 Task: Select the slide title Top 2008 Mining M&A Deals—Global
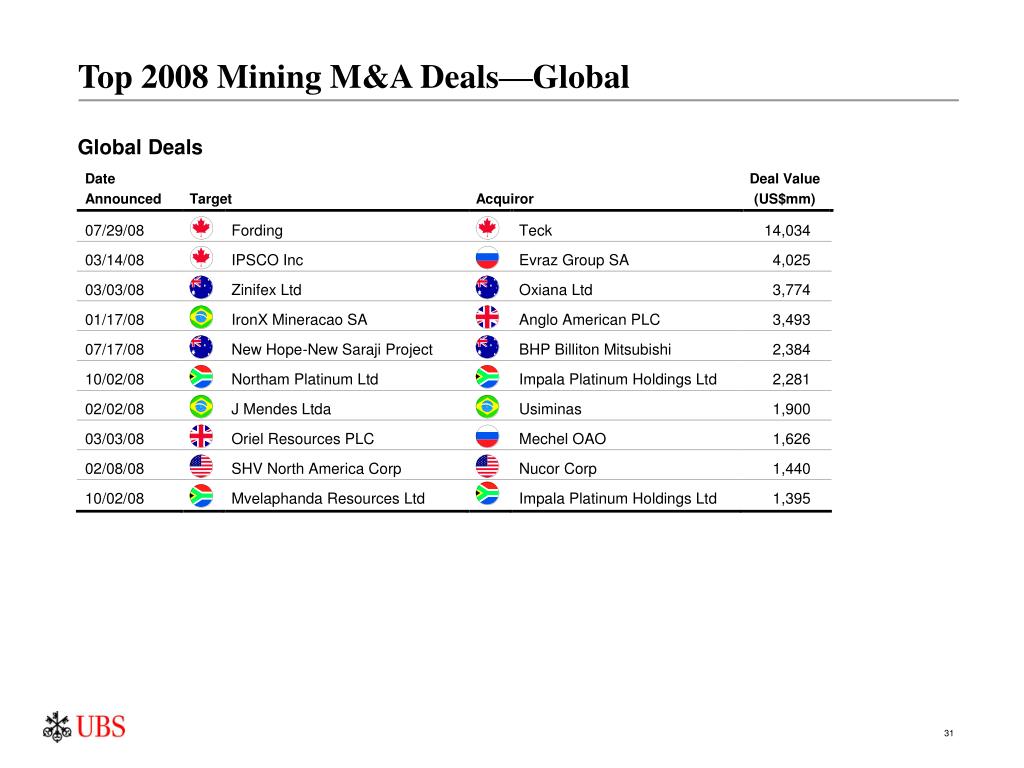(x=353, y=77)
